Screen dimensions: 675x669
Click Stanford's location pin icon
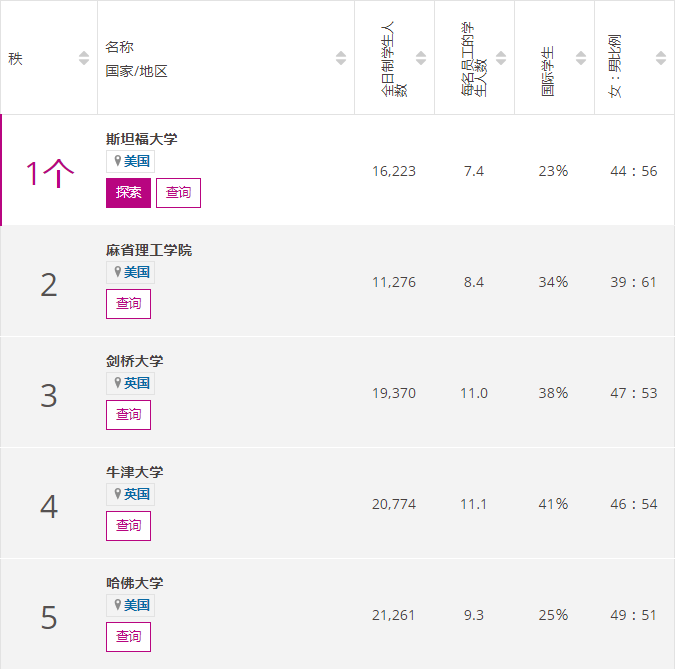coord(117,161)
